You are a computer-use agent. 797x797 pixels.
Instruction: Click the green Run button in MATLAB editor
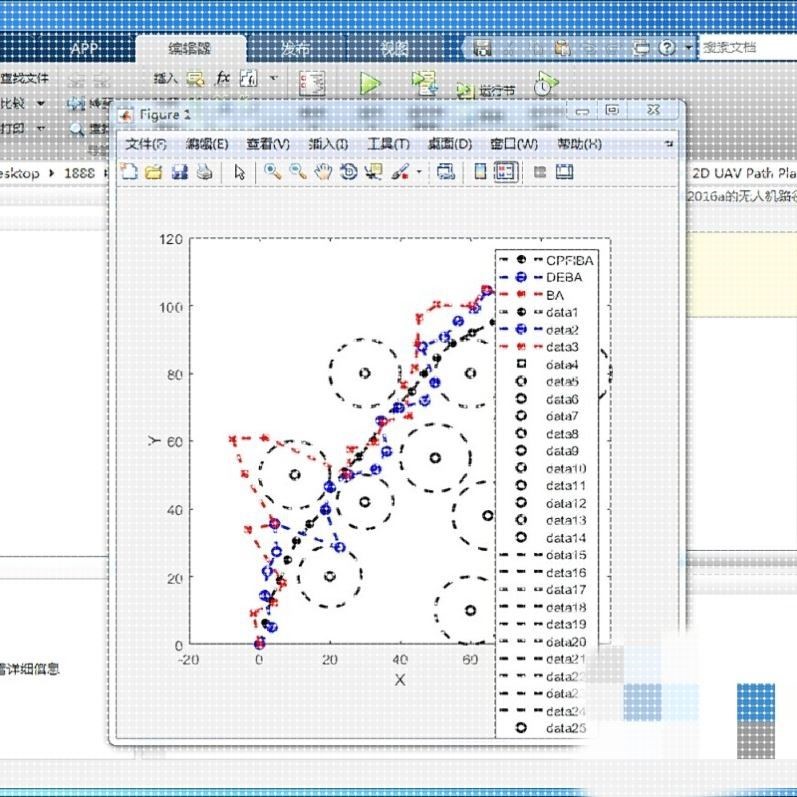pyautogui.click(x=370, y=83)
